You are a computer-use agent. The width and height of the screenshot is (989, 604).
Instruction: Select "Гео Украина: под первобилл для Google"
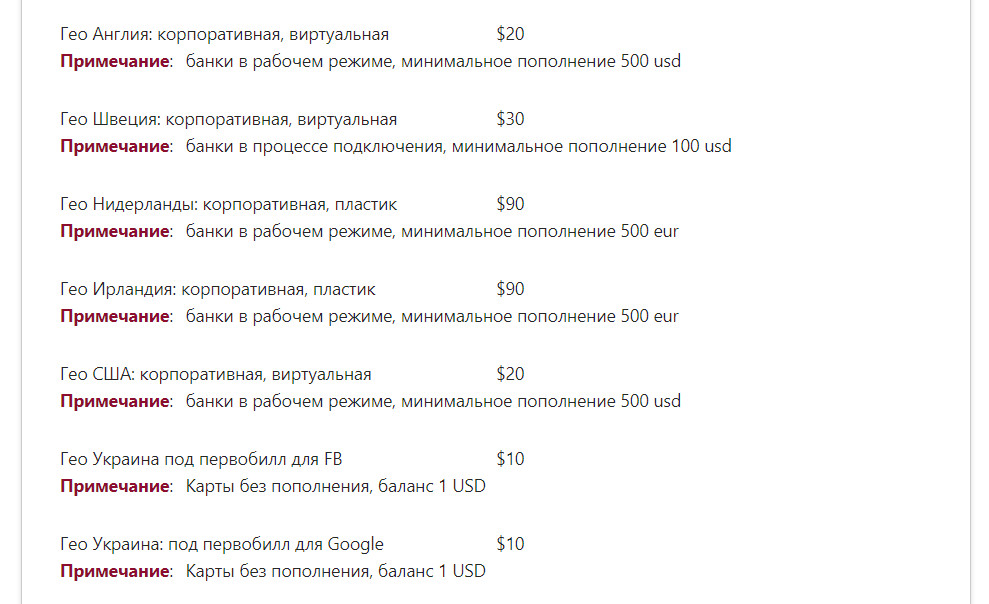pos(221,545)
